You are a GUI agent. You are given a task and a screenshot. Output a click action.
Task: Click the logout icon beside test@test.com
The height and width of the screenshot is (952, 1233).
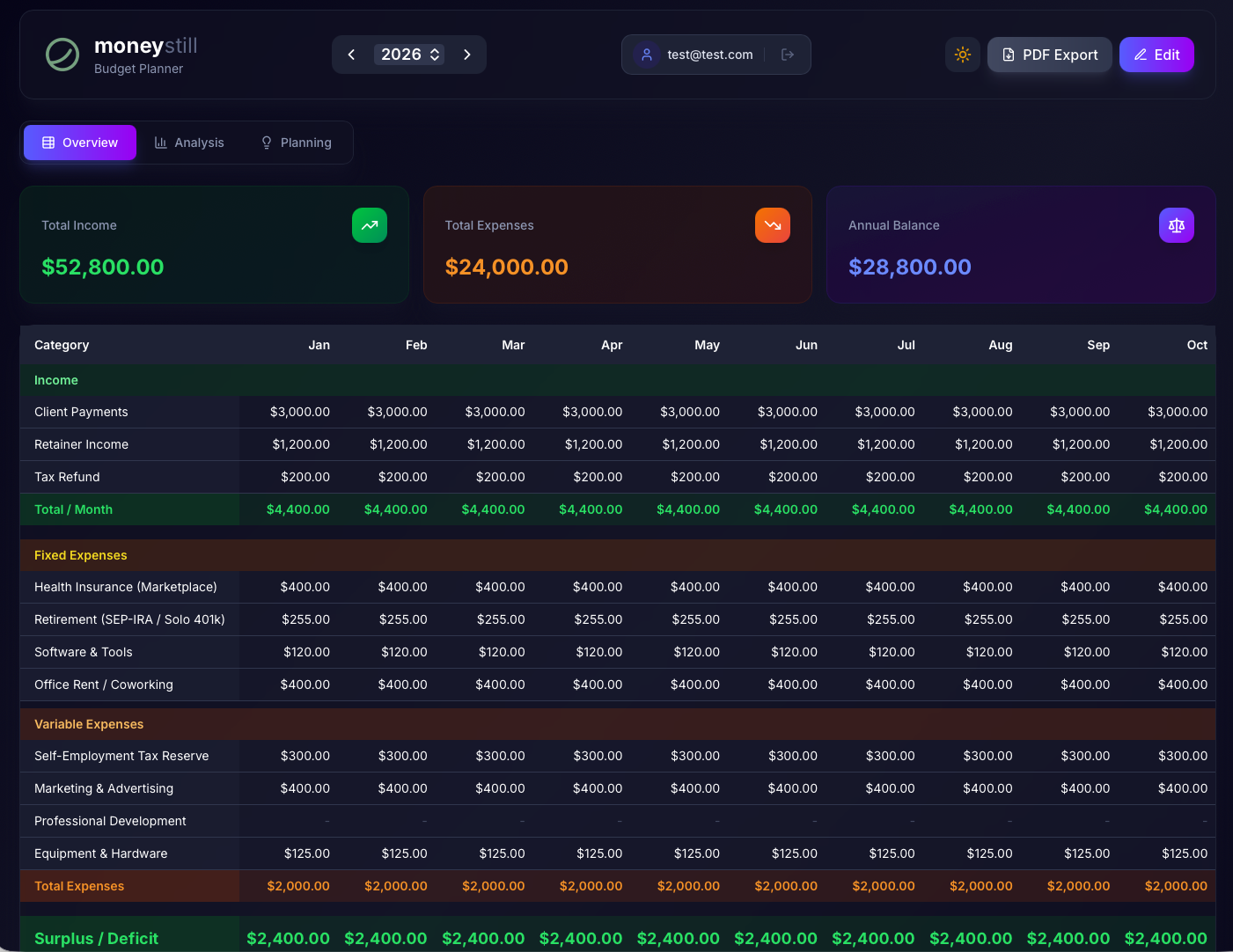point(787,54)
